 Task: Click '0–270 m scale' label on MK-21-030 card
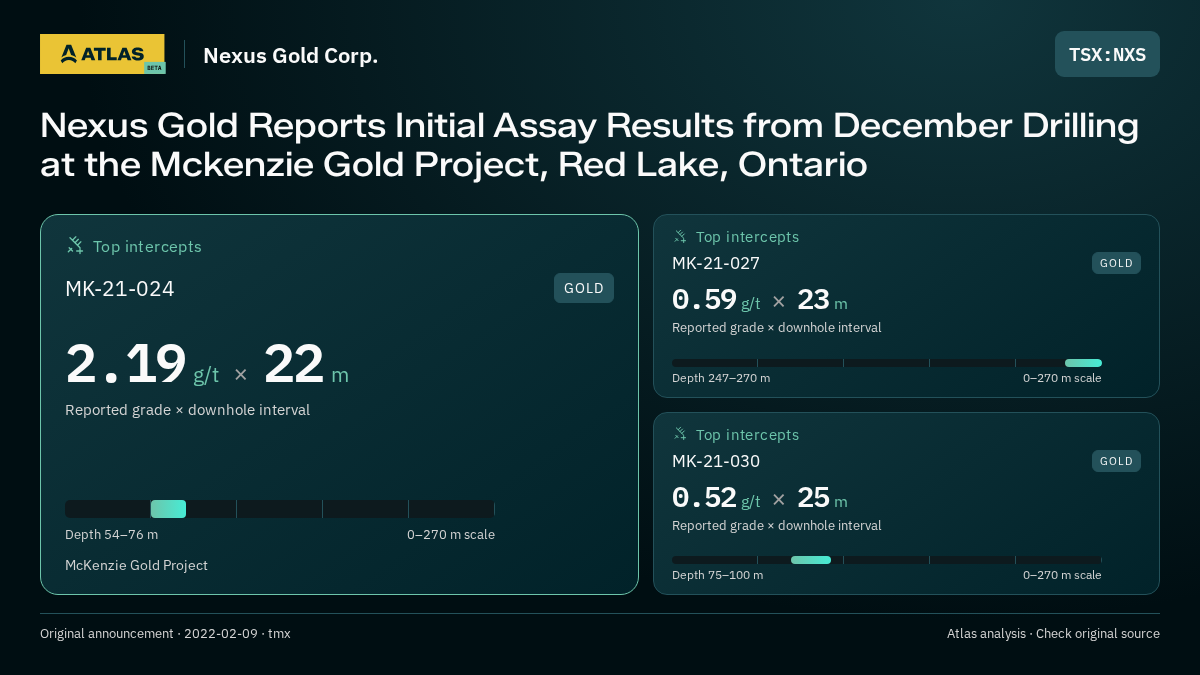click(1062, 575)
